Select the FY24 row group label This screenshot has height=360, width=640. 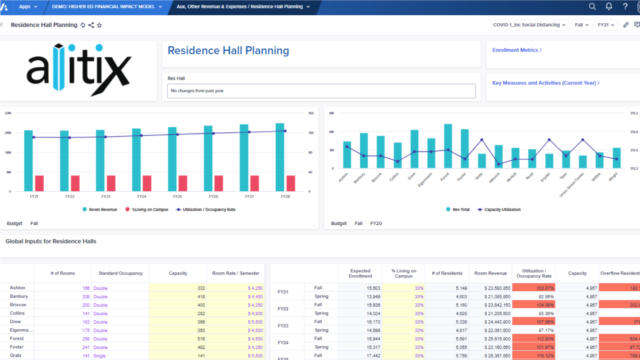click(283, 342)
